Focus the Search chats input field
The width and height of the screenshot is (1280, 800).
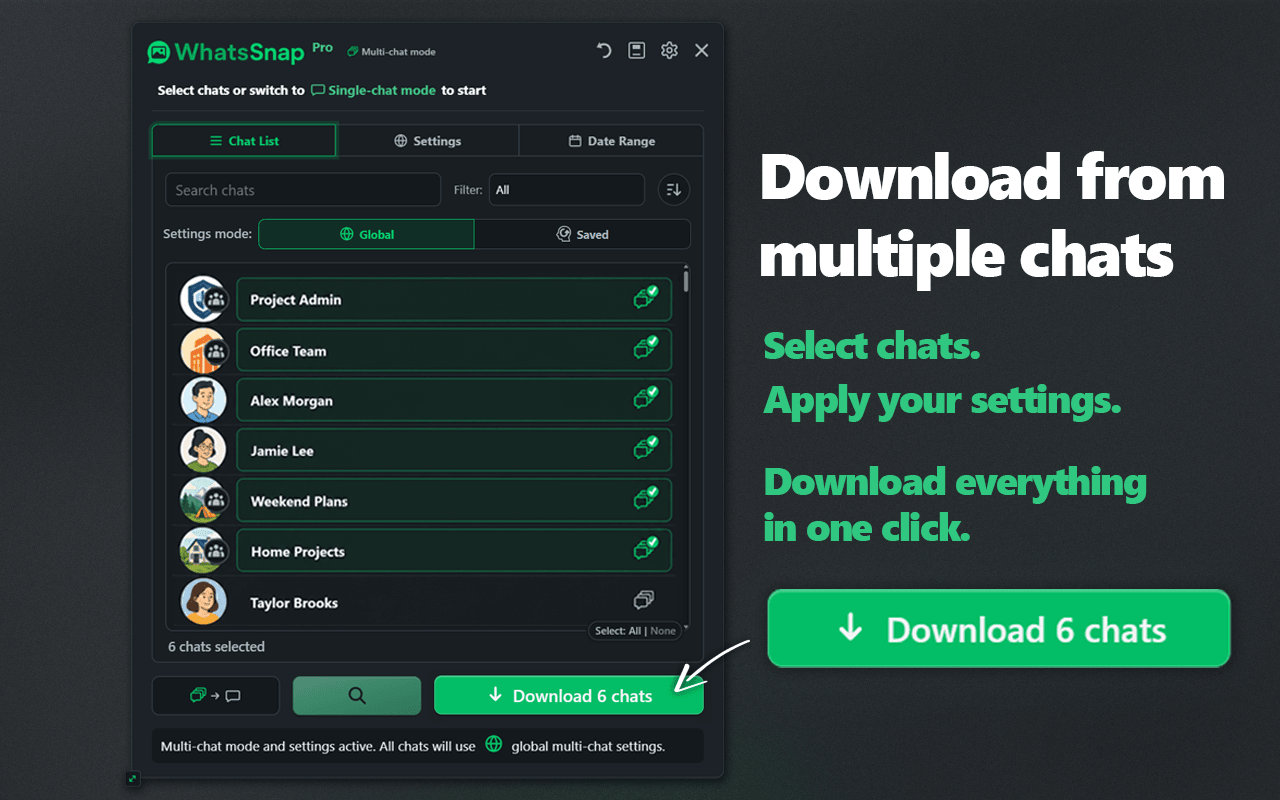(x=303, y=190)
